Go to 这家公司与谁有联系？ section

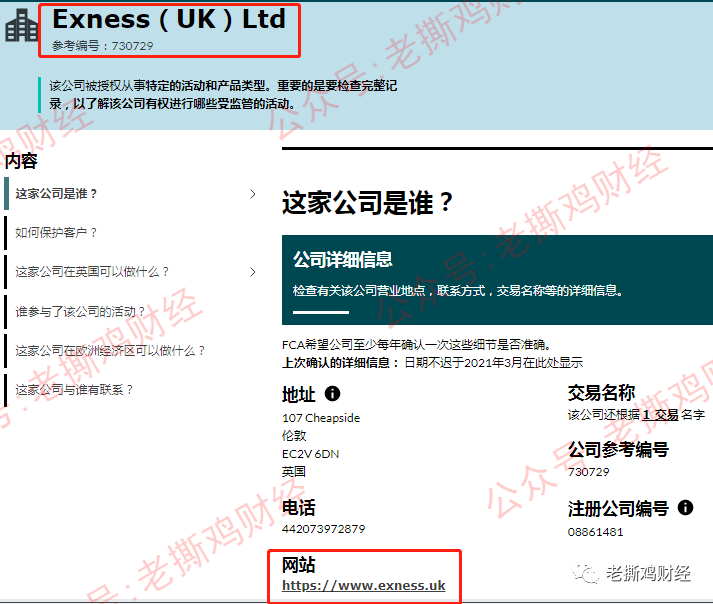74,390
